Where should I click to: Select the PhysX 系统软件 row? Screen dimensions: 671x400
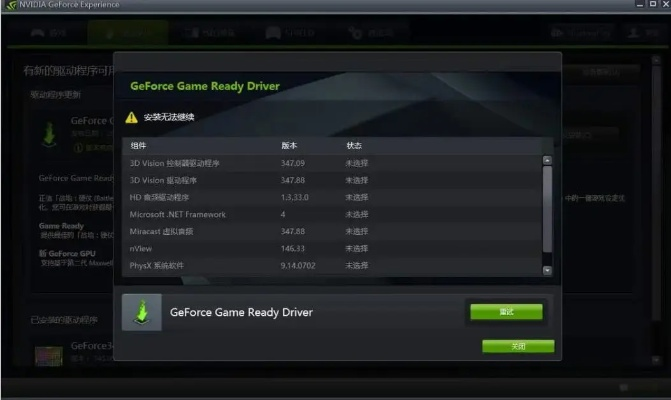(330, 265)
